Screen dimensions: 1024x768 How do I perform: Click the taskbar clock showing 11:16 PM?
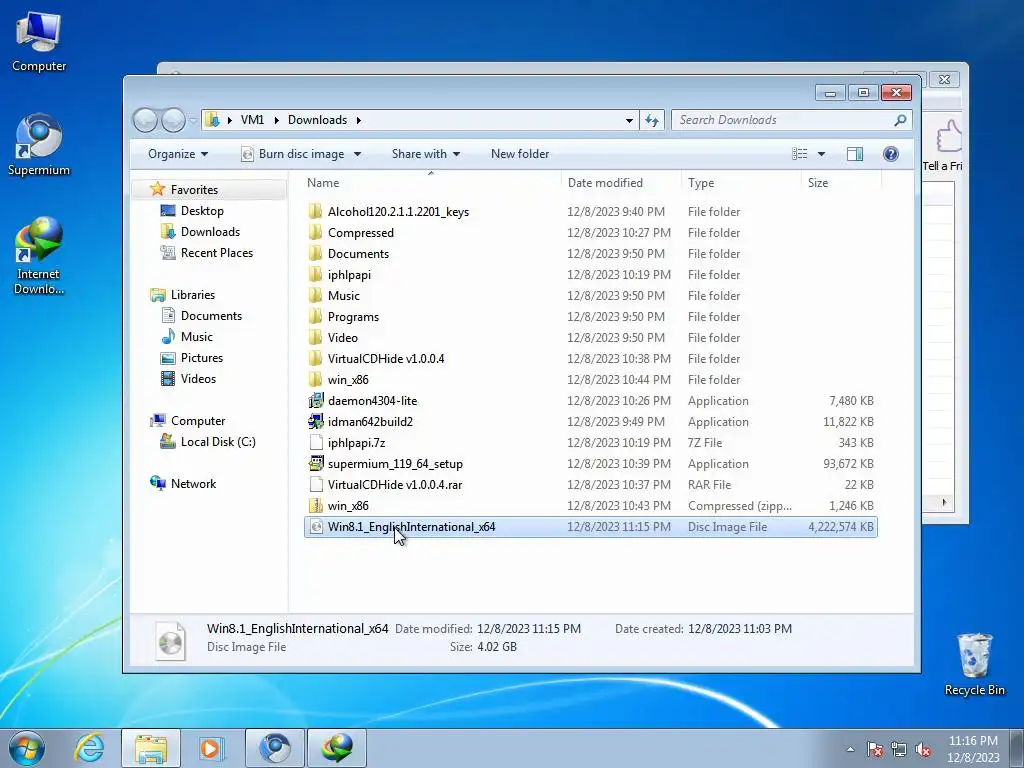tap(973, 749)
